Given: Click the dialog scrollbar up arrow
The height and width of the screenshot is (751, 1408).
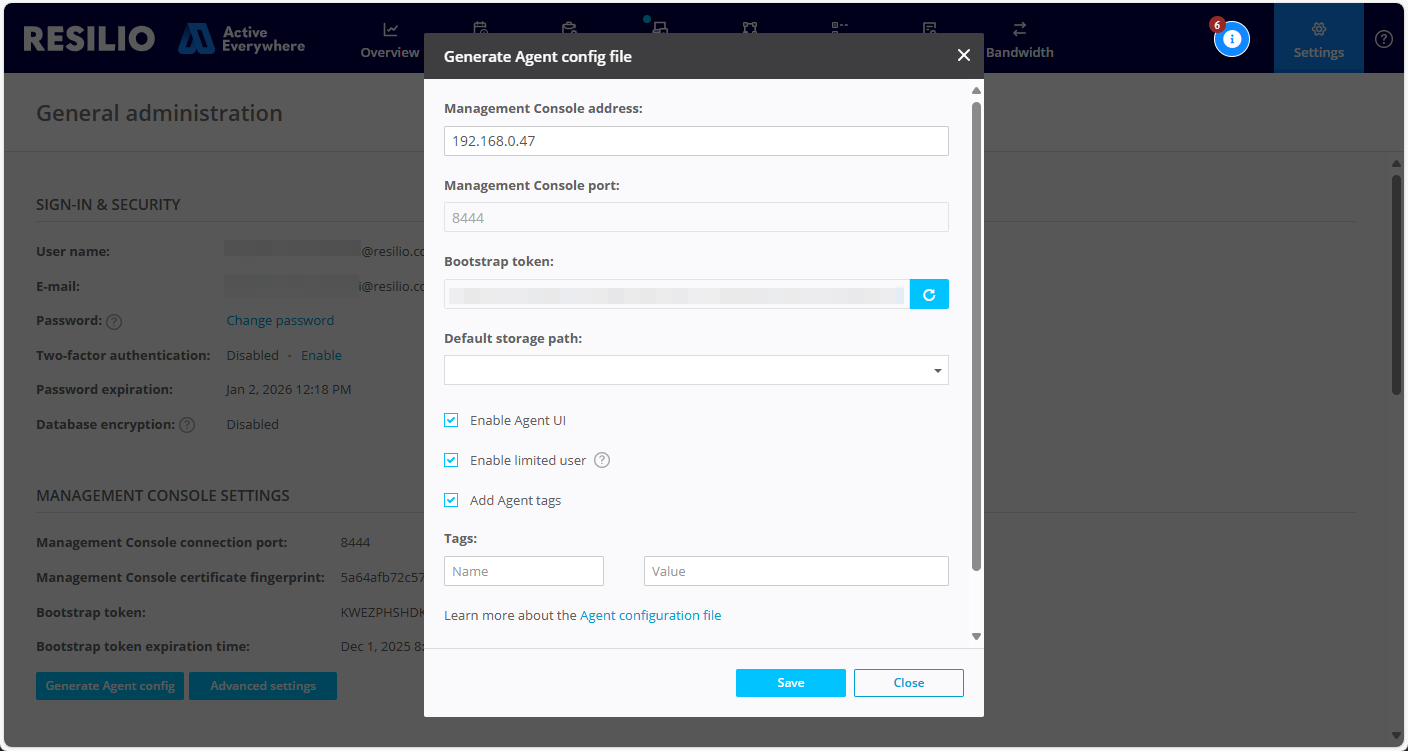Looking at the screenshot, I should [976, 91].
